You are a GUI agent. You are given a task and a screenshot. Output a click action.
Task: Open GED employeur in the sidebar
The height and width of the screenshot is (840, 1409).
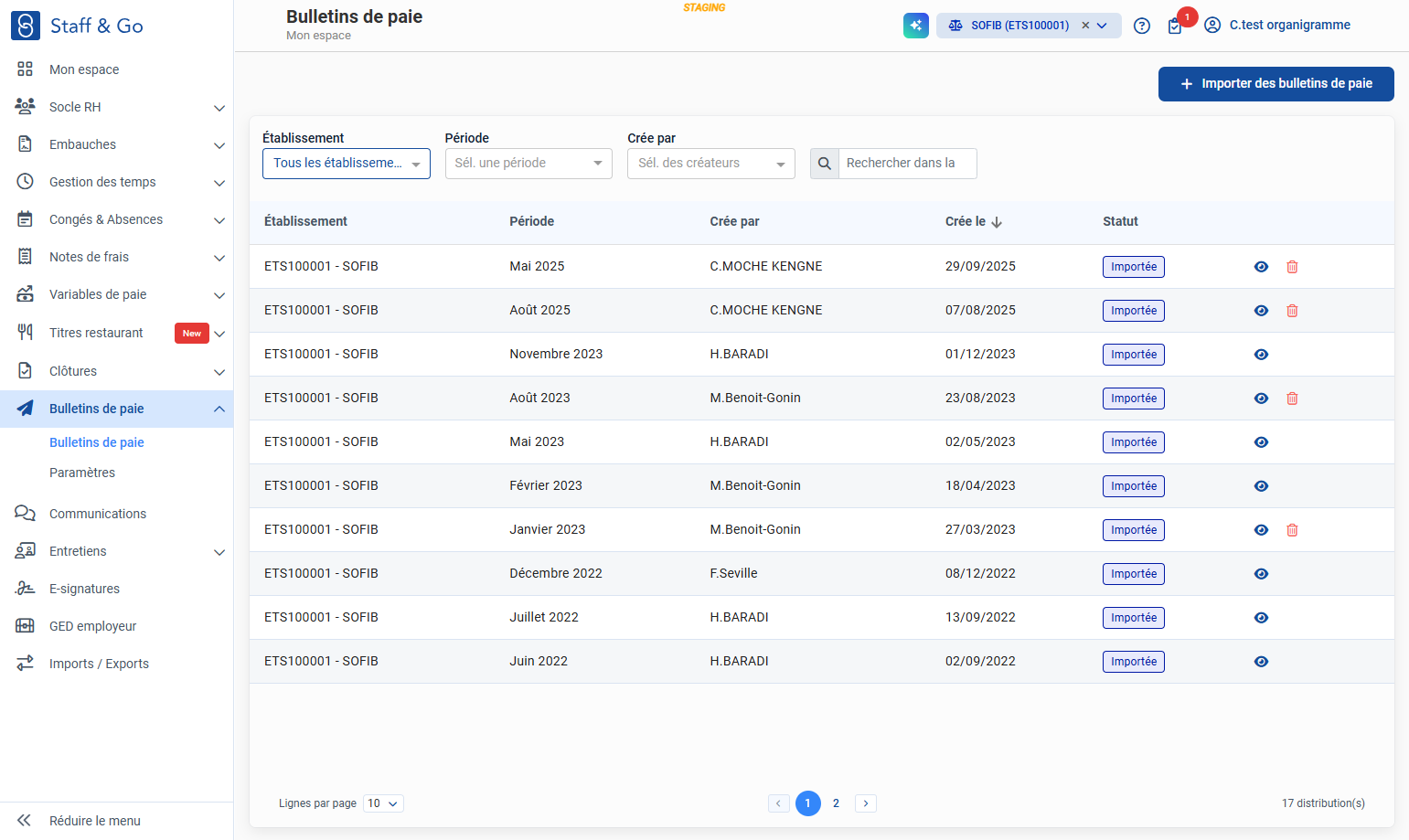click(116, 626)
